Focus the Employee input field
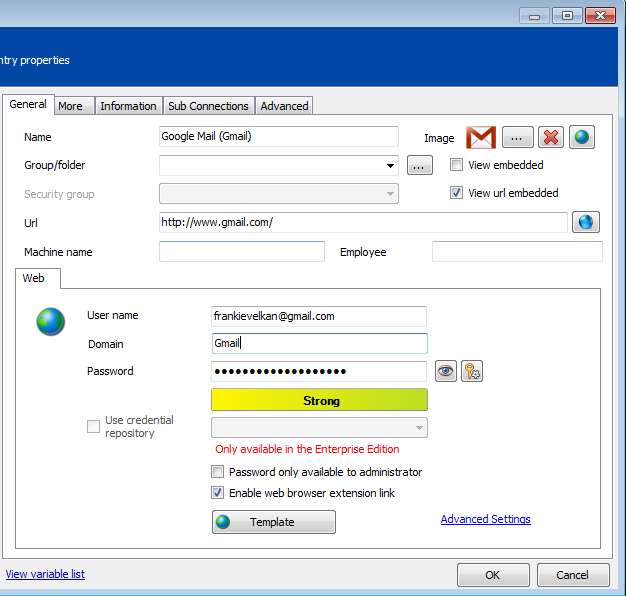Viewport: 626px width, 596px height. point(517,251)
